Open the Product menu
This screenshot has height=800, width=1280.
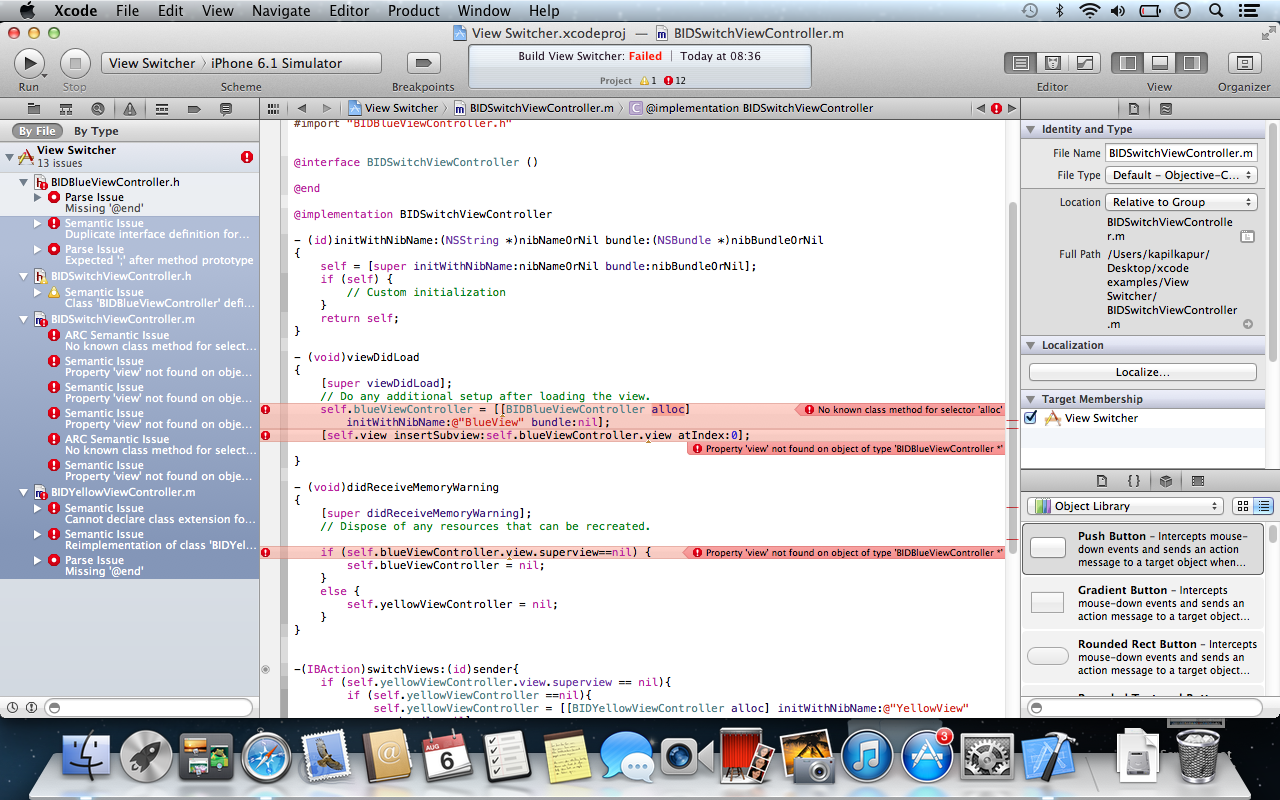click(x=413, y=11)
